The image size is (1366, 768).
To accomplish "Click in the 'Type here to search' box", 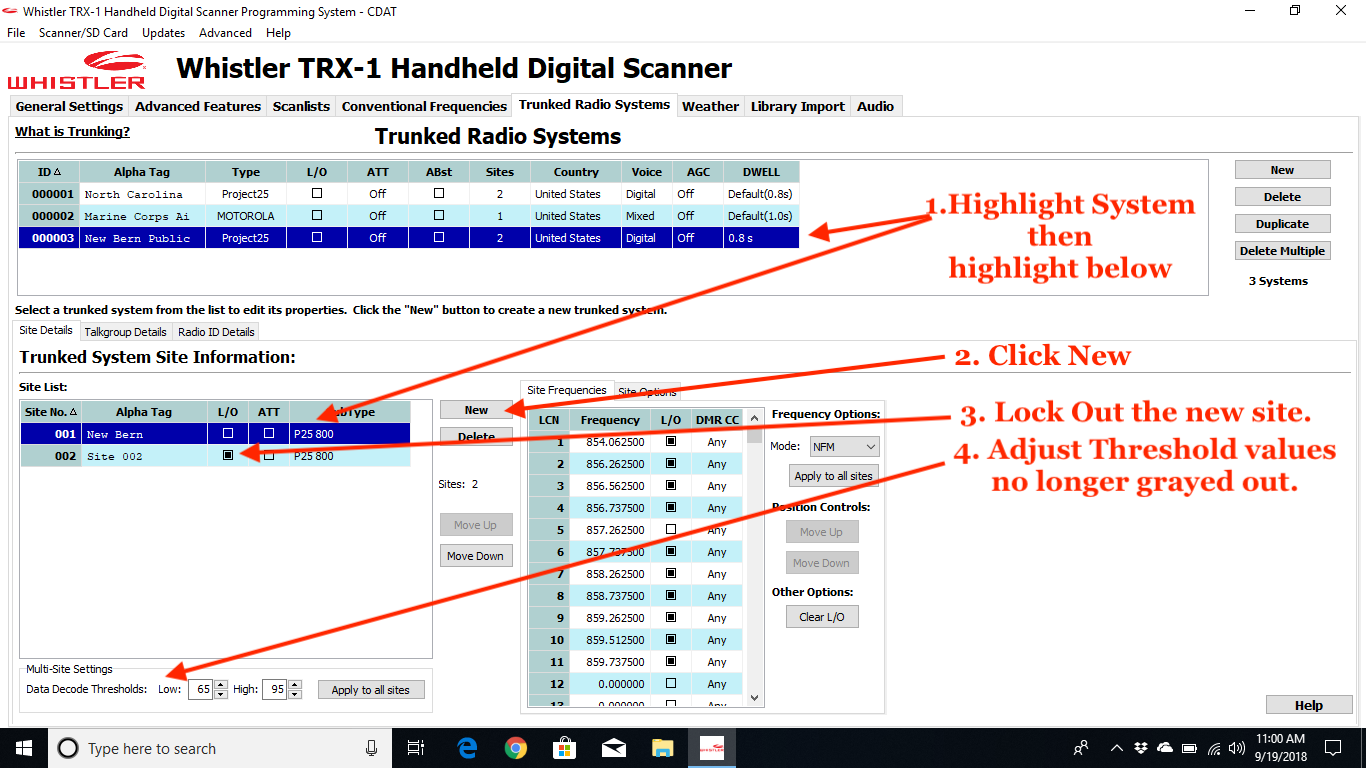I will 218,748.
